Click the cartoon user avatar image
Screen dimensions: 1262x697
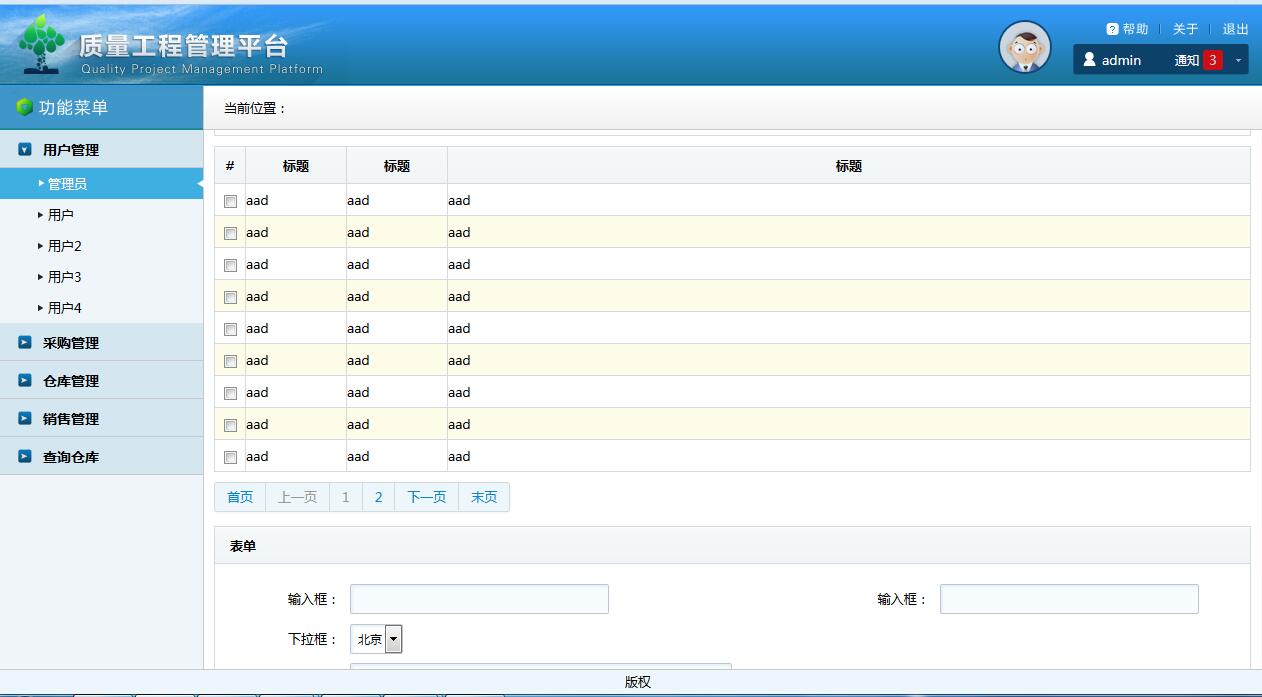(1024, 47)
